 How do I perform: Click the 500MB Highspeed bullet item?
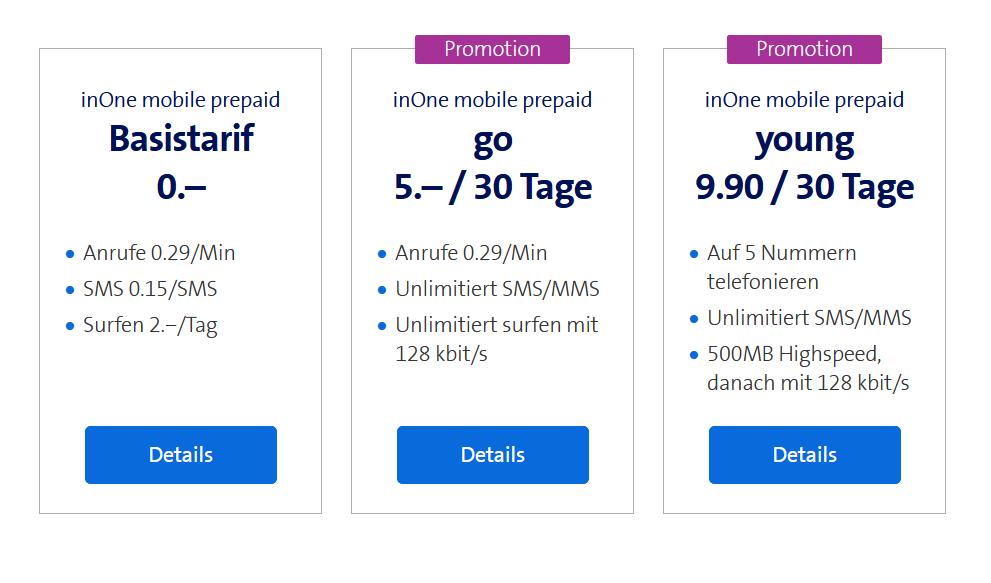(808, 368)
